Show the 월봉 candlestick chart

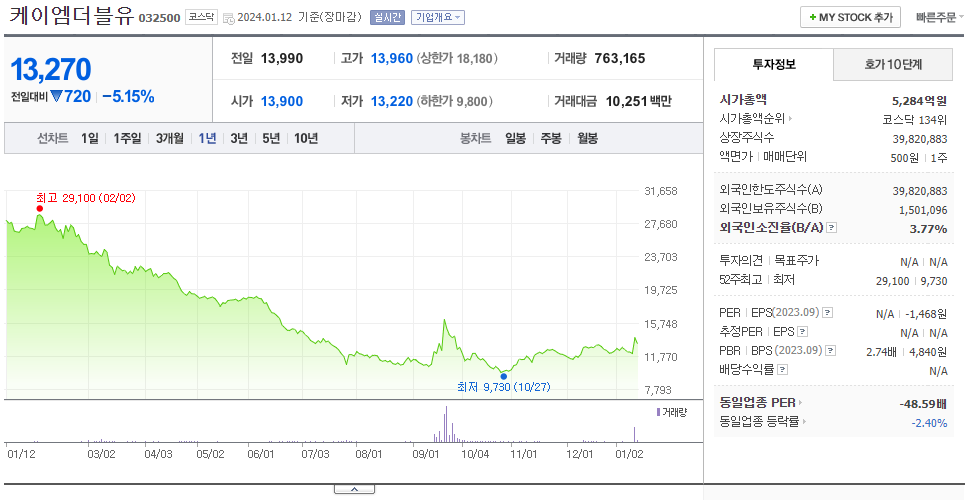pyautogui.click(x=588, y=138)
